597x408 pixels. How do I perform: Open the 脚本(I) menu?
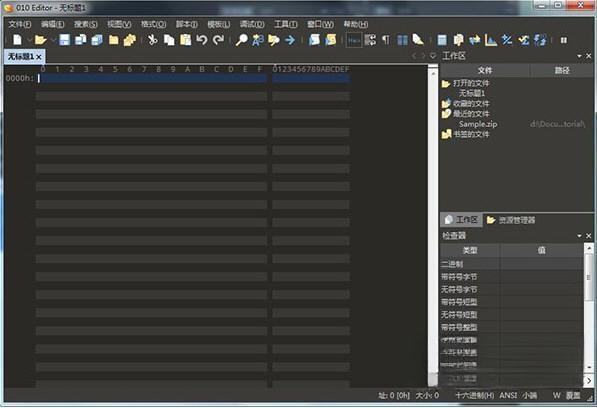click(186, 24)
